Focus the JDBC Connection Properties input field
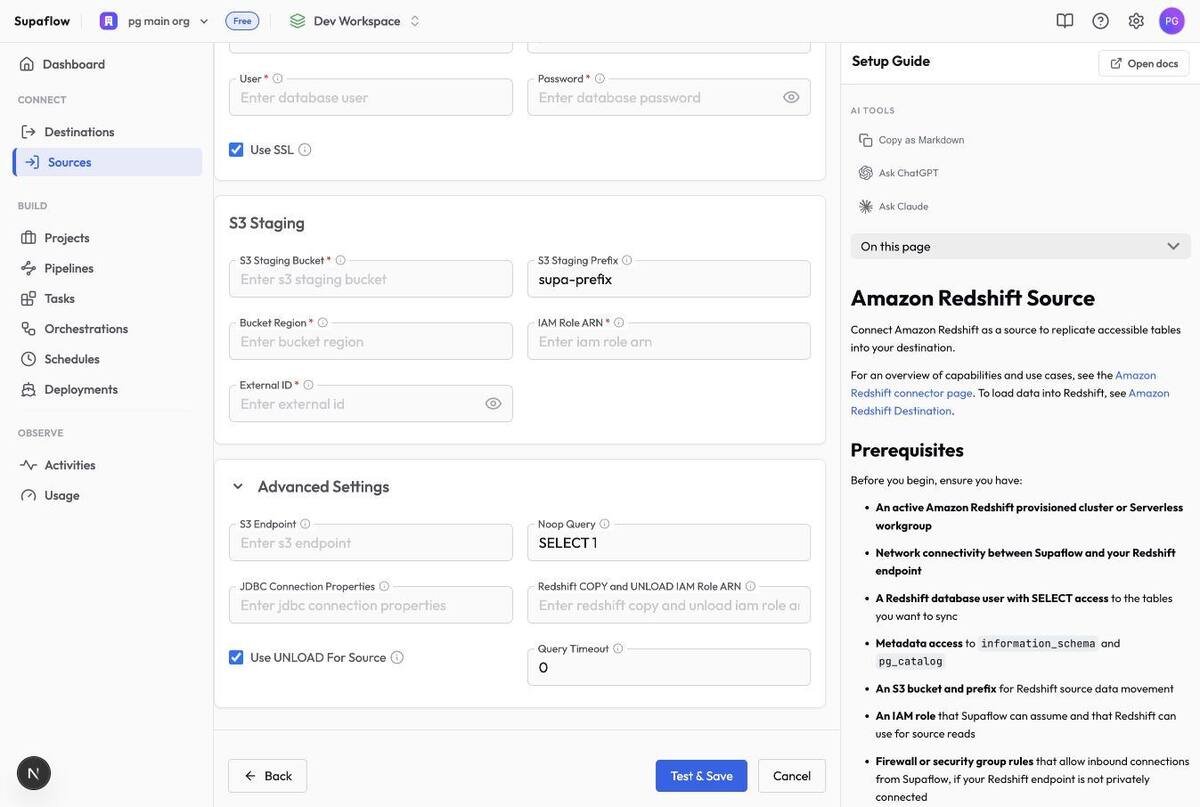Image resolution: width=1200 pixels, height=807 pixels. pyautogui.click(x=371, y=605)
